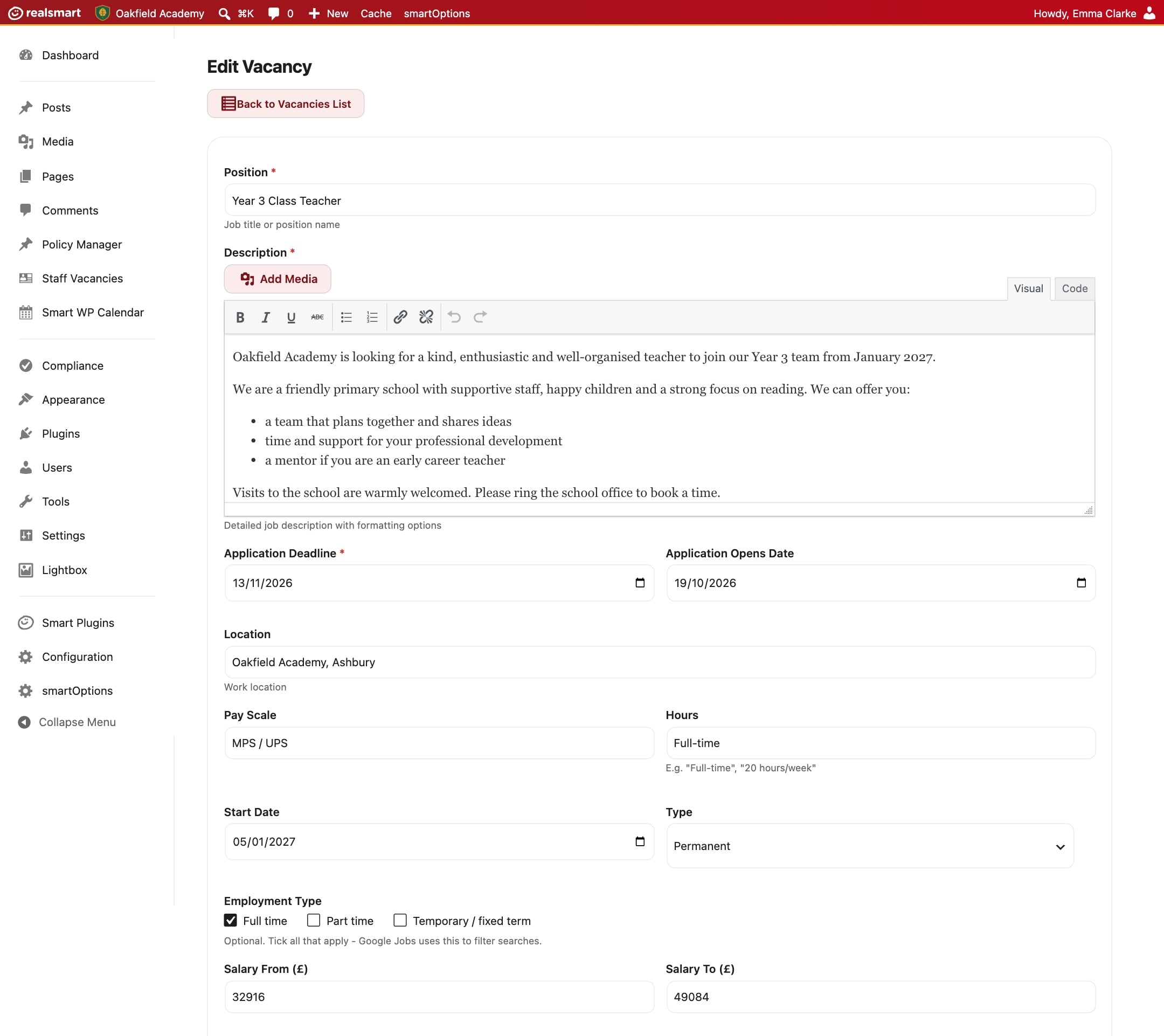
Task: Open calendar picker for Application Deadline
Action: coord(640,583)
